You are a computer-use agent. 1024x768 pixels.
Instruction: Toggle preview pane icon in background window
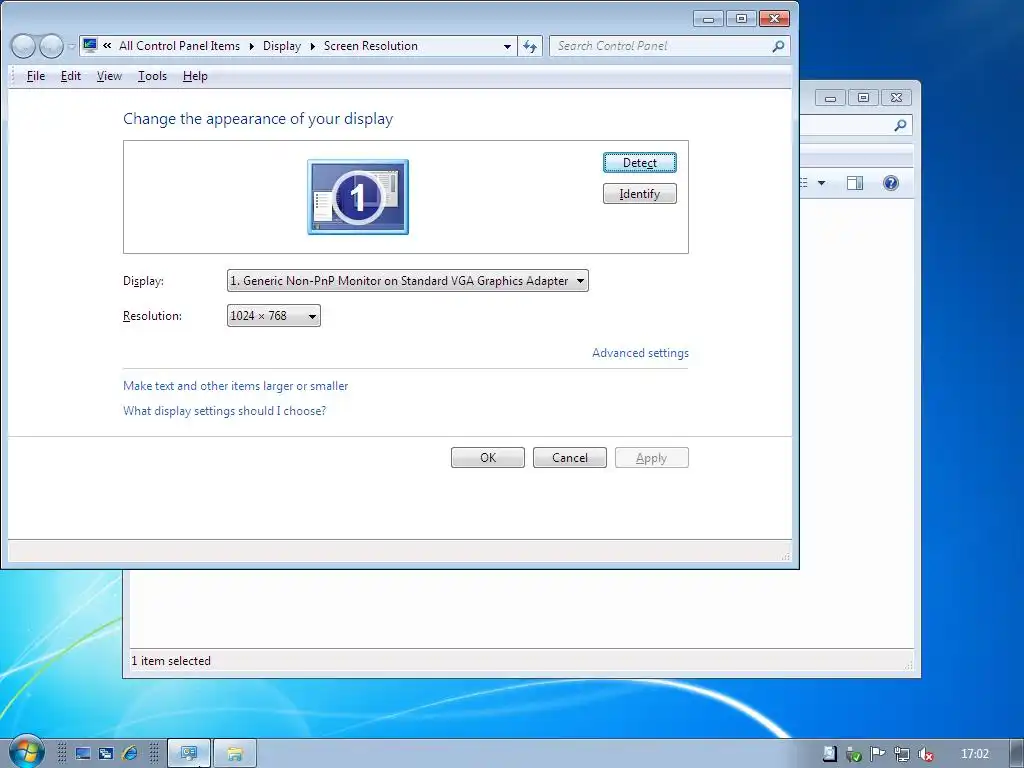click(x=854, y=183)
